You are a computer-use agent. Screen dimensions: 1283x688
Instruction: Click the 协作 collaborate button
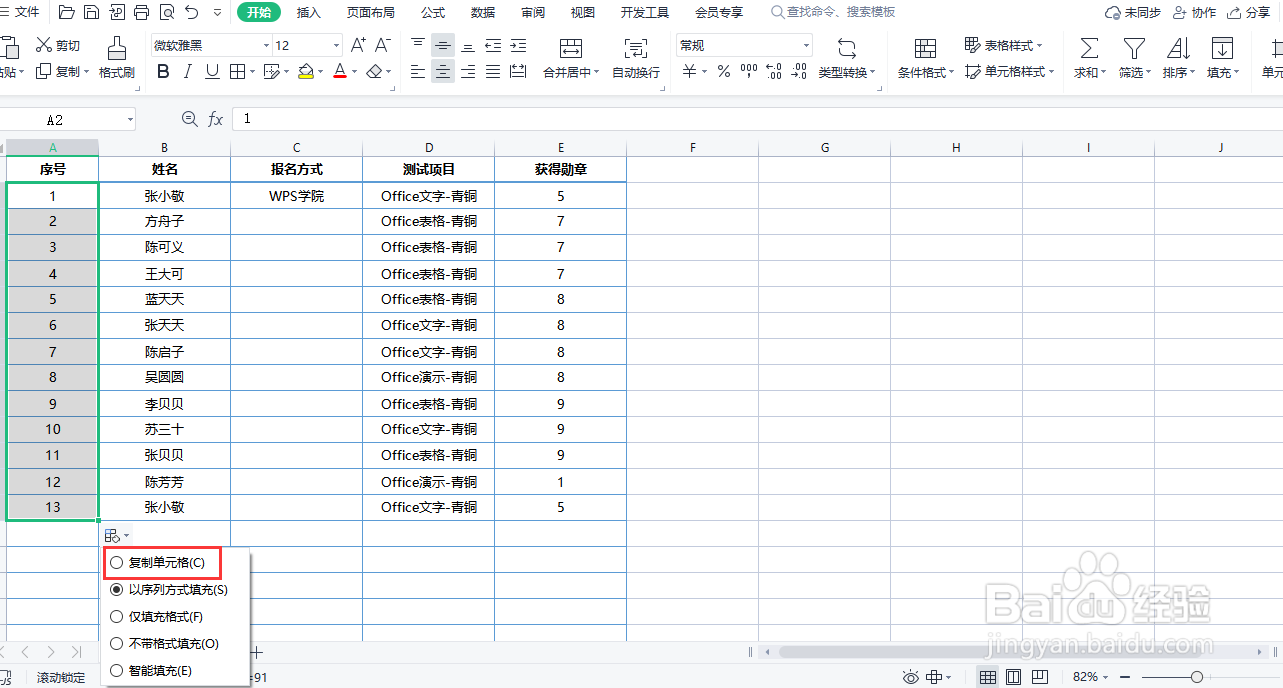1194,12
